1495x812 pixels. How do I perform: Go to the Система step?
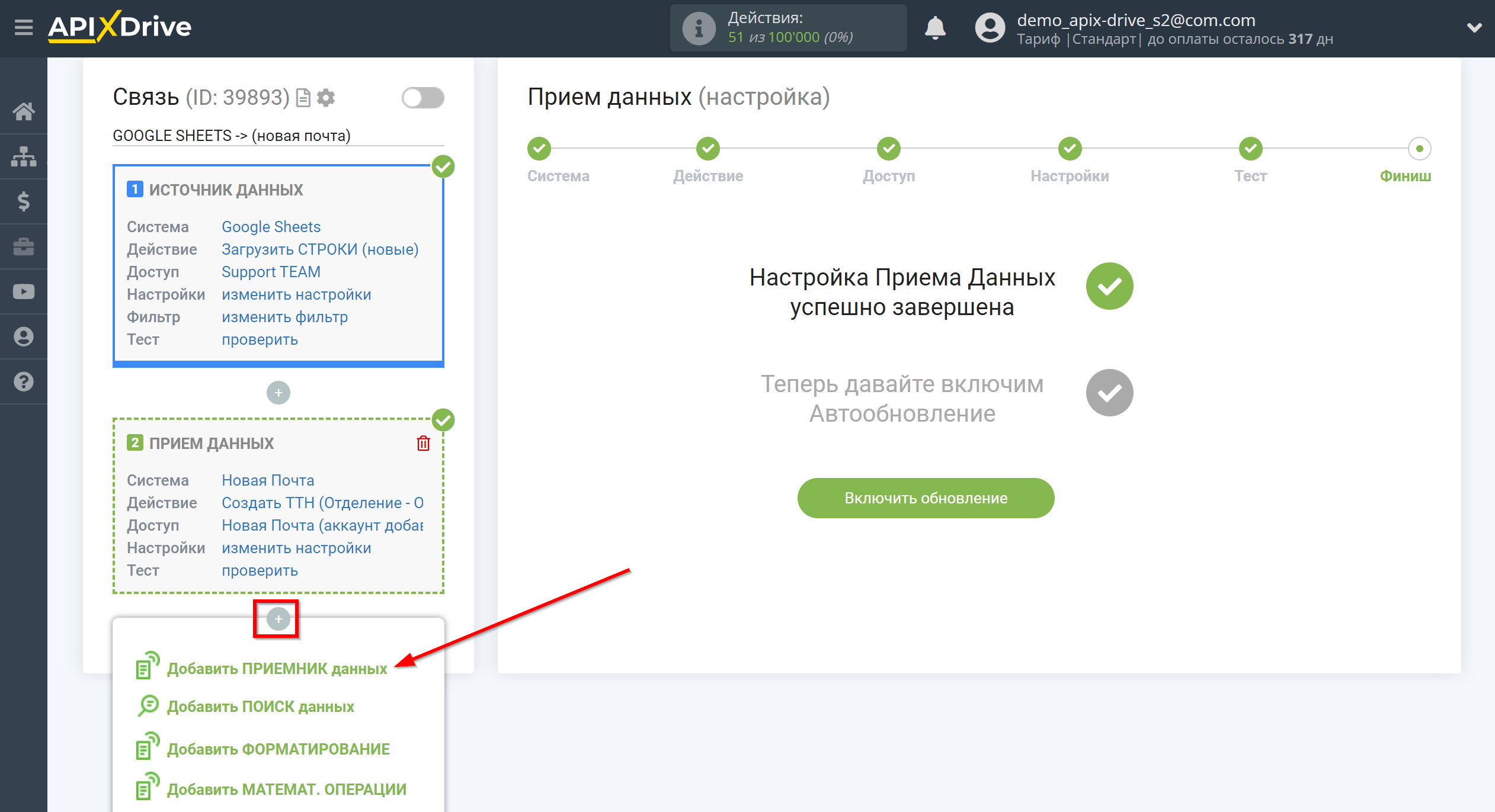pyautogui.click(x=539, y=149)
